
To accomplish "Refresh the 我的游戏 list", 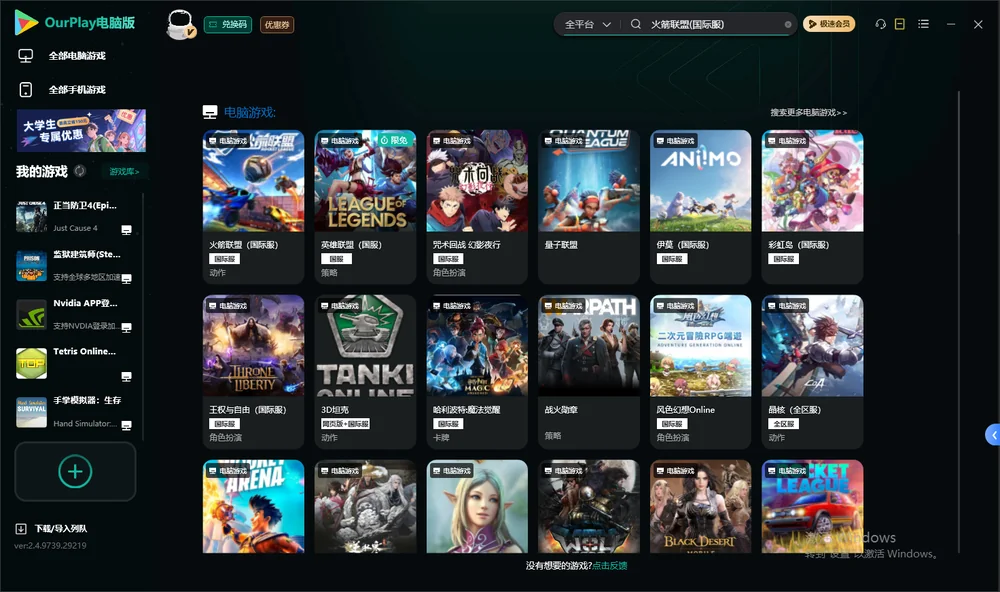I will (x=80, y=171).
